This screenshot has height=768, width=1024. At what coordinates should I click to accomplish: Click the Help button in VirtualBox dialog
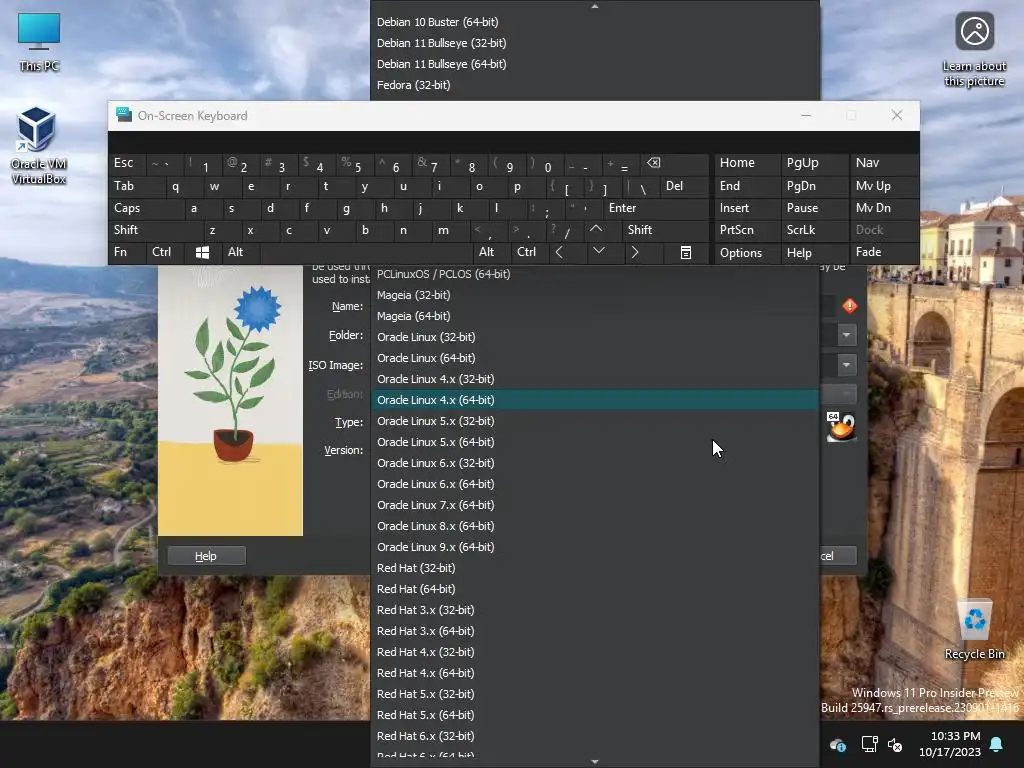point(206,556)
